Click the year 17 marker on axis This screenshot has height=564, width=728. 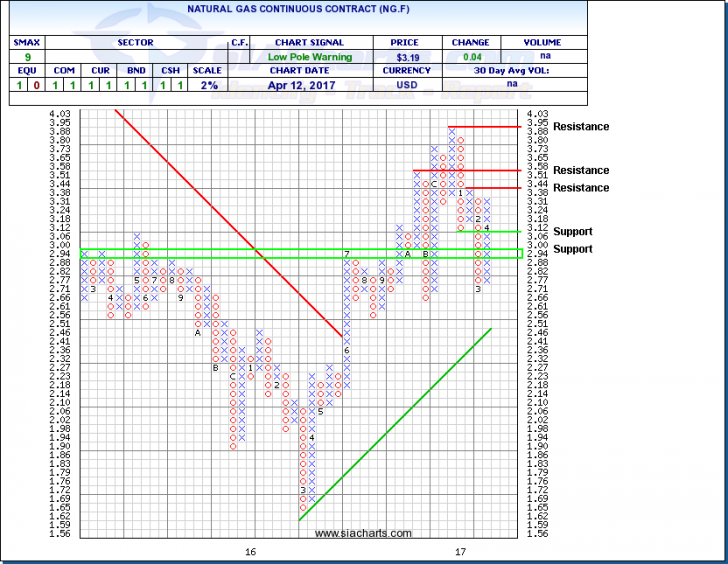pos(460,552)
